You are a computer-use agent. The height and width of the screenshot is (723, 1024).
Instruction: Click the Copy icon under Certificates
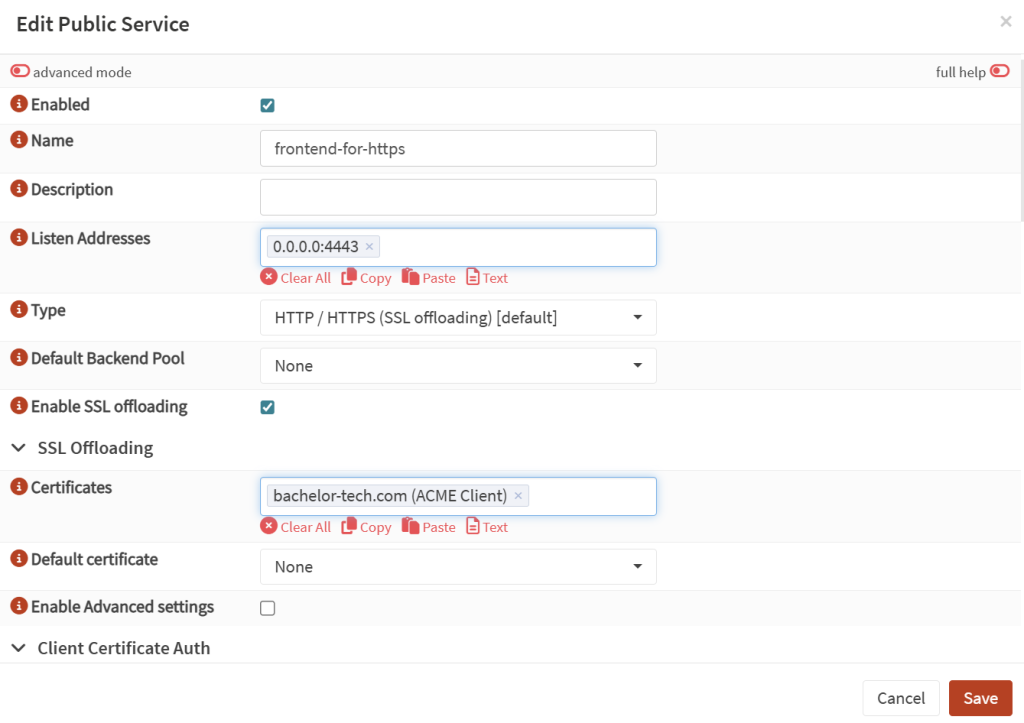point(366,526)
